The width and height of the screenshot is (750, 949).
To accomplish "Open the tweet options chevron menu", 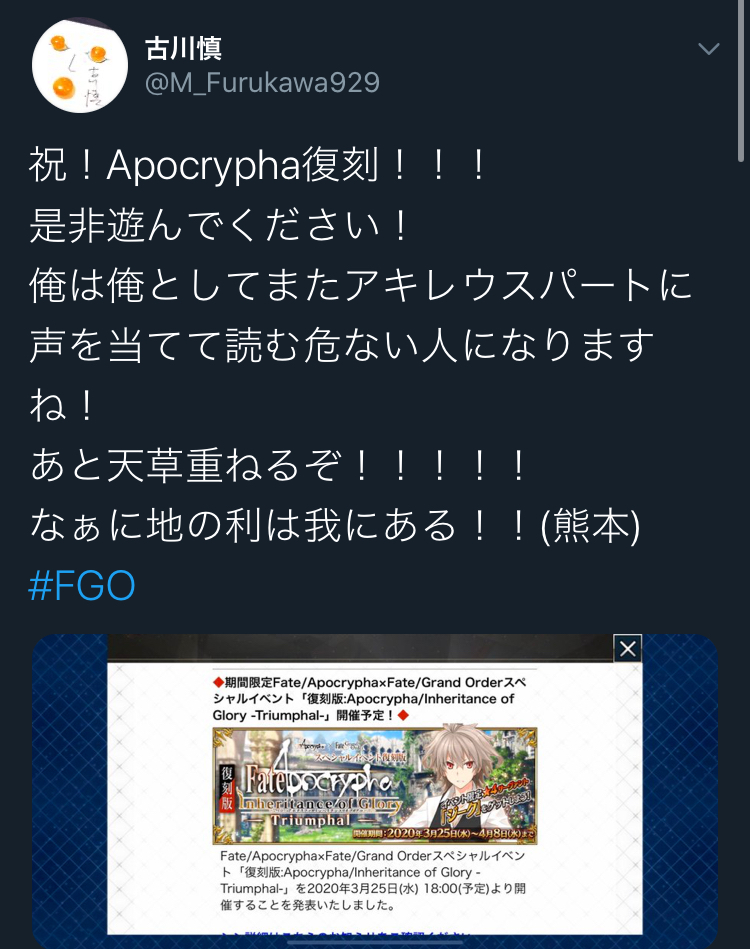I will [x=708, y=48].
